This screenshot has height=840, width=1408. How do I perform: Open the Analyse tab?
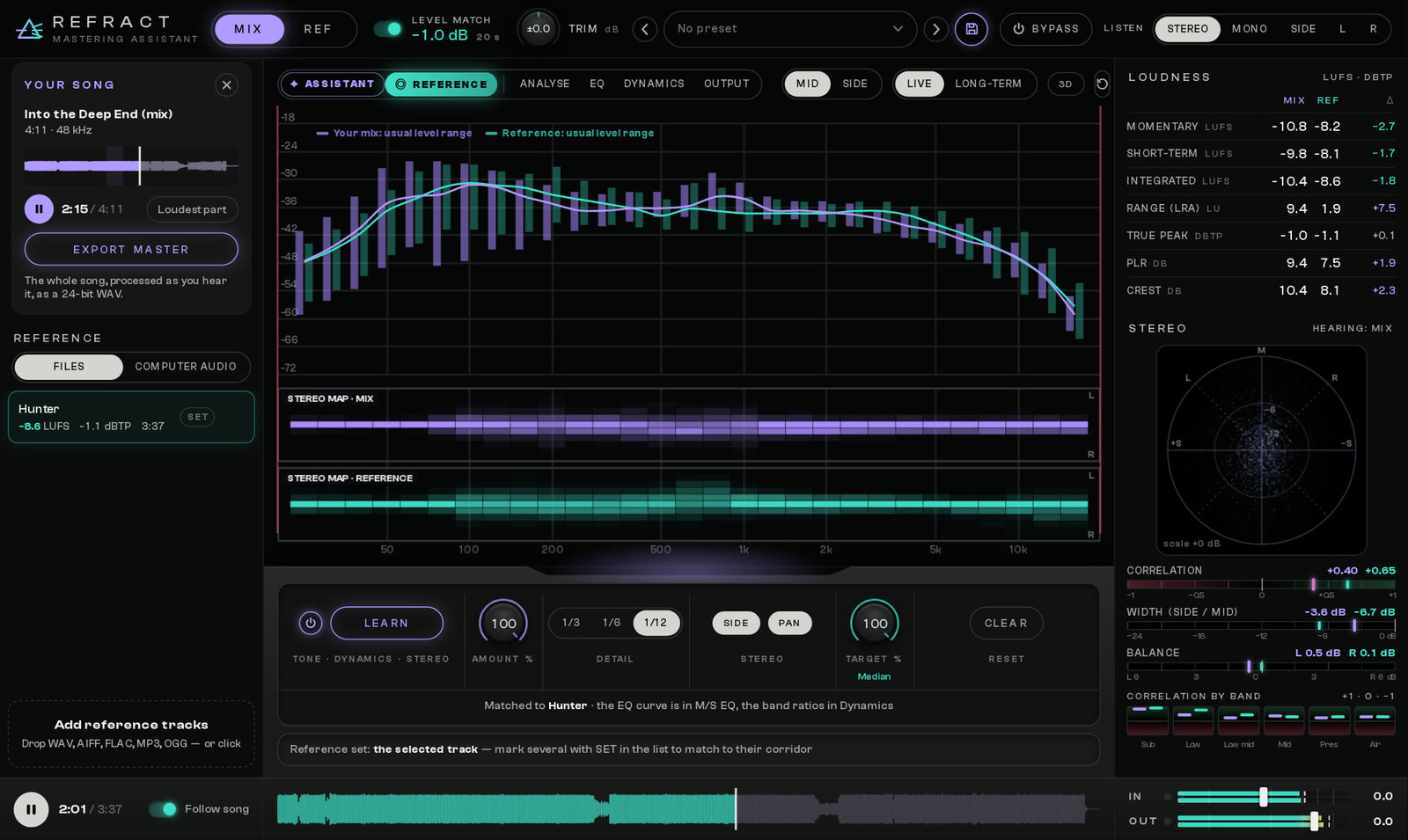(x=545, y=84)
